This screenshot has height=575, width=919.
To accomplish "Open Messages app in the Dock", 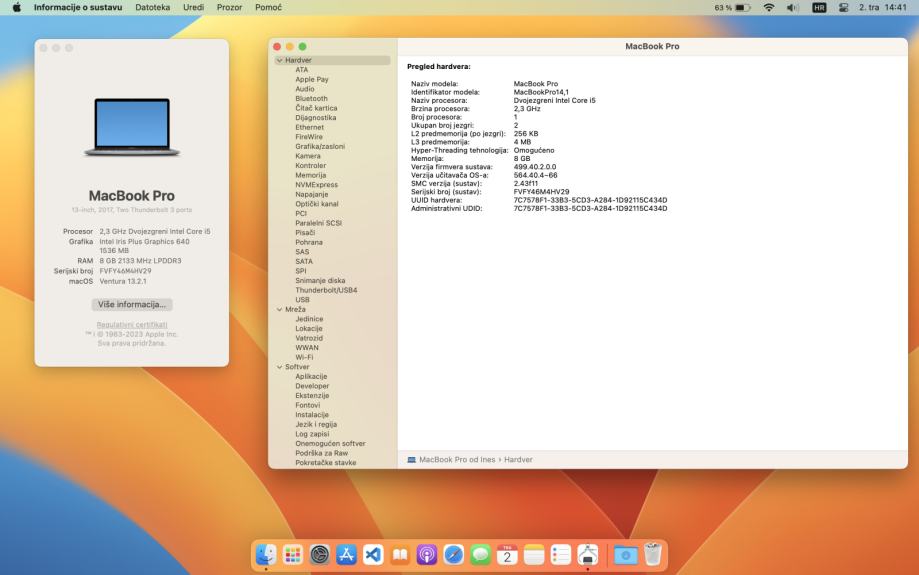I will 481,554.
